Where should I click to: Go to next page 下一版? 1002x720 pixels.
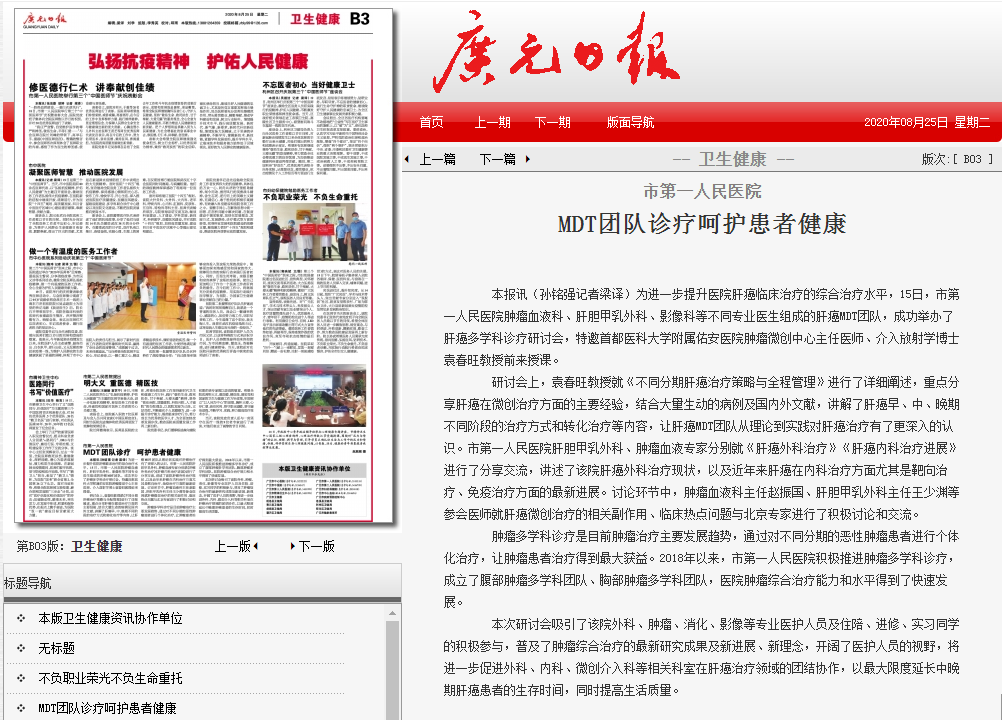[316, 546]
